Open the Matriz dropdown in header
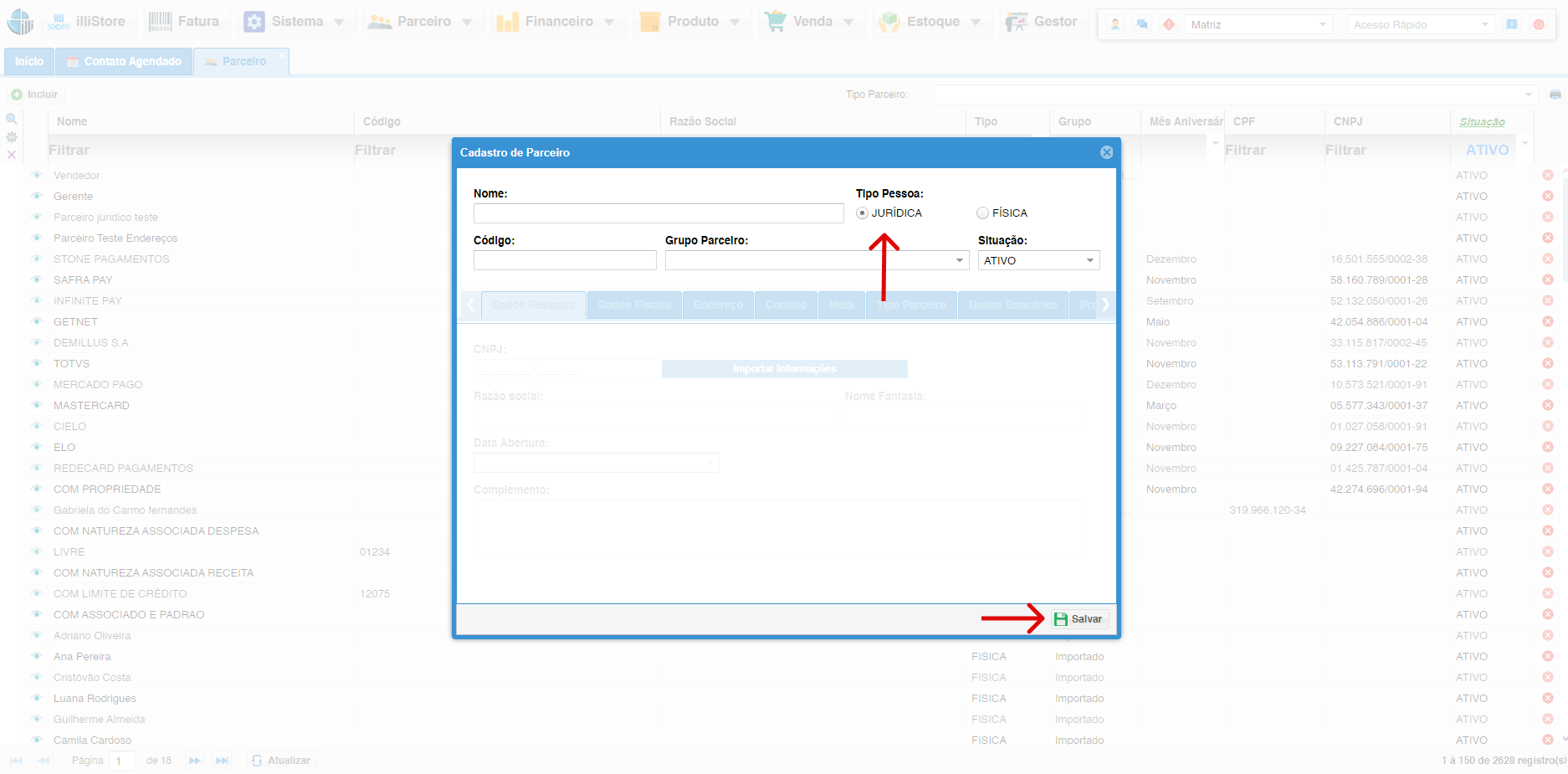 click(1258, 25)
